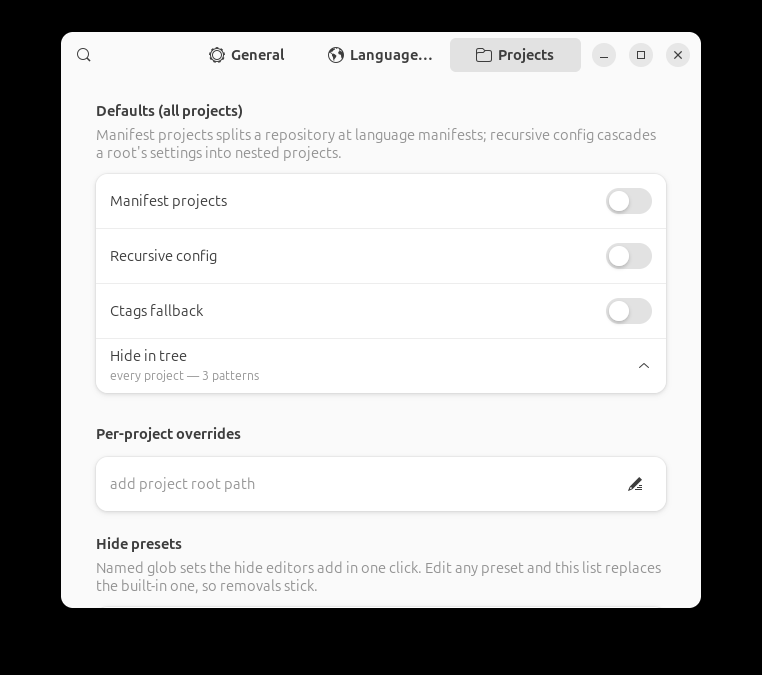Collapse Hide in tree using its chevron arrow
762x675 pixels.
[x=644, y=366]
